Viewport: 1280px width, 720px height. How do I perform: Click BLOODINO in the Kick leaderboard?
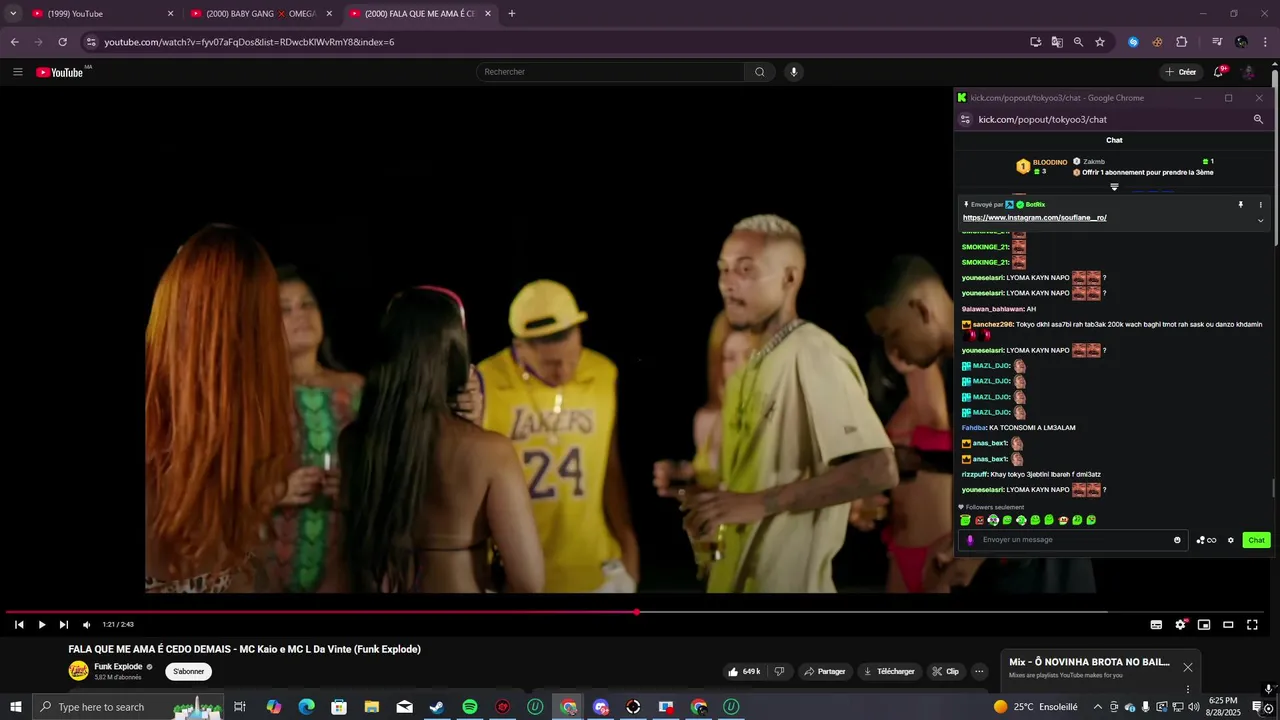[x=1050, y=162]
